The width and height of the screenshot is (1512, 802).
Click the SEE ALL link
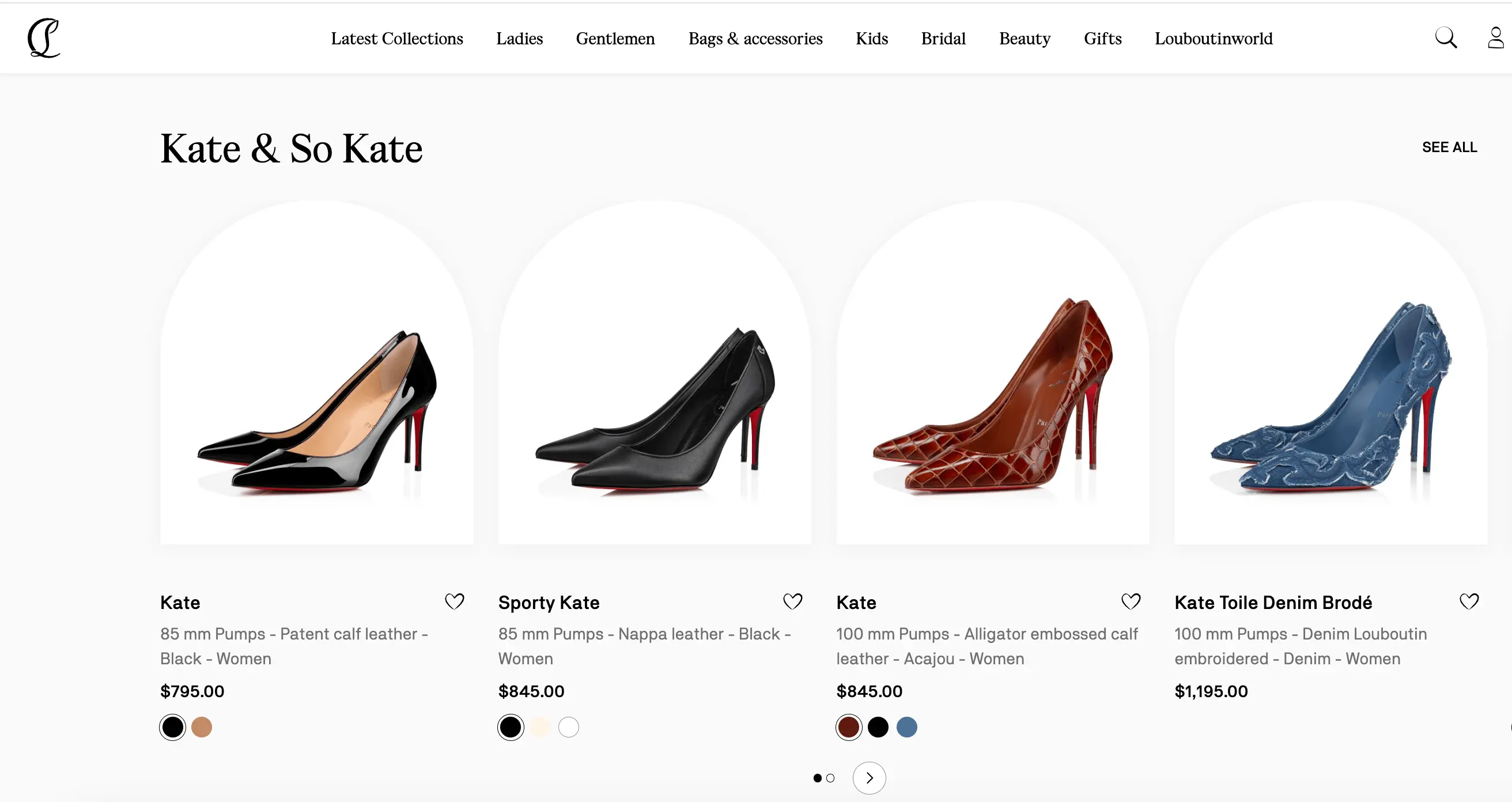tap(1450, 147)
